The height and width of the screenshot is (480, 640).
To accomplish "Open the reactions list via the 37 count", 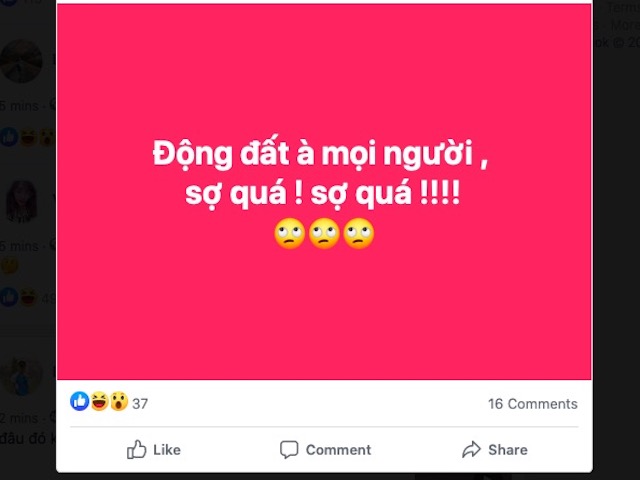I will [x=140, y=404].
